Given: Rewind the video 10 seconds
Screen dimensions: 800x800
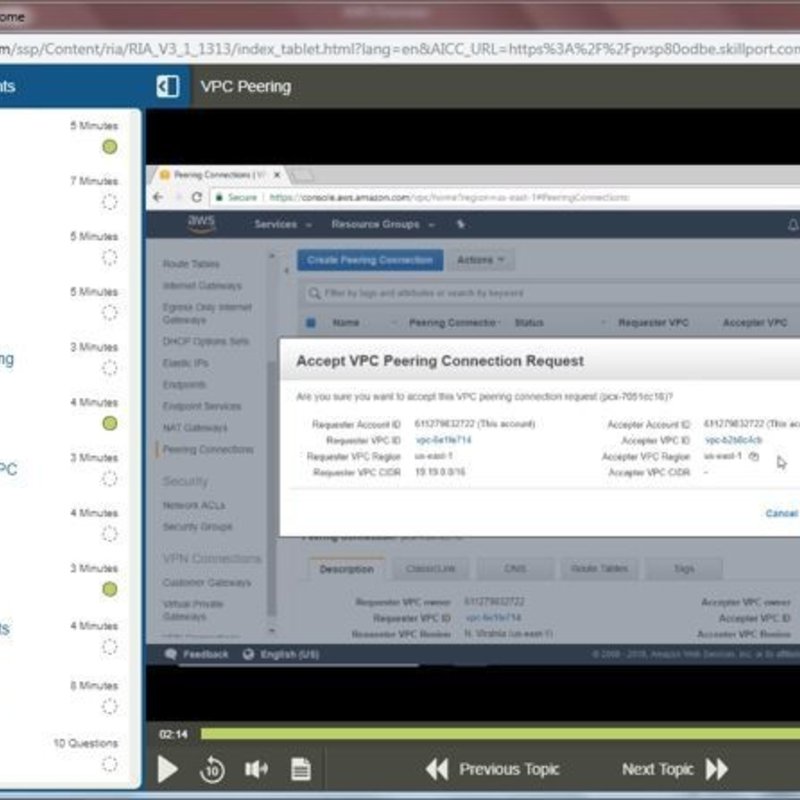Looking at the screenshot, I should (x=212, y=769).
